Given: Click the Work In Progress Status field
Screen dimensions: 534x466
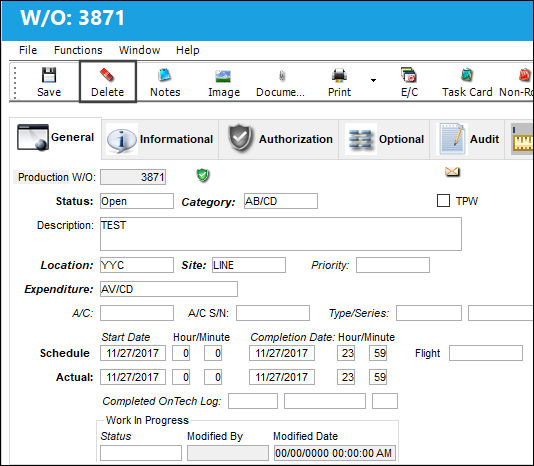Looking at the screenshot, I should tap(141, 453).
